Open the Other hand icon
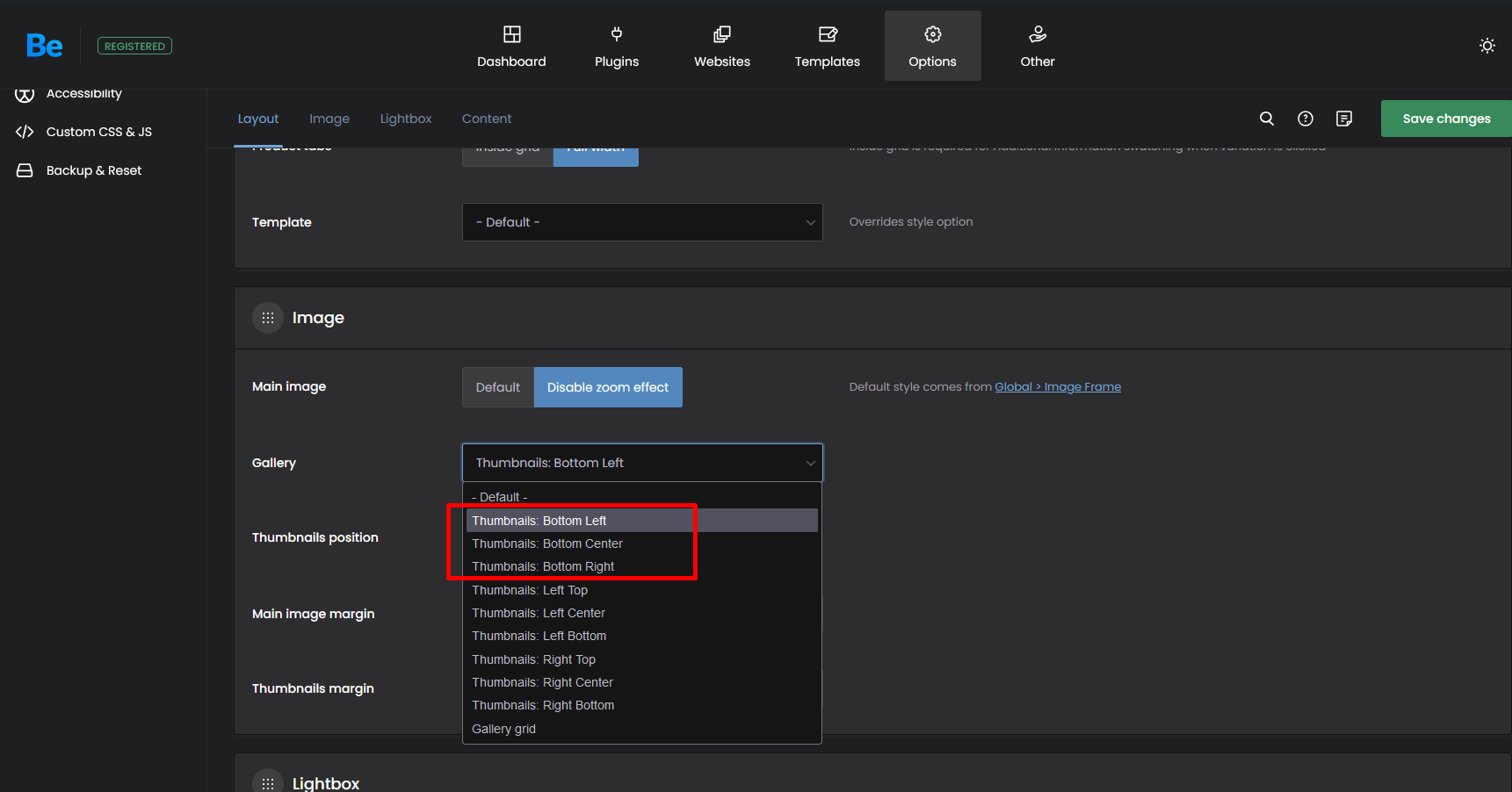 point(1038,34)
